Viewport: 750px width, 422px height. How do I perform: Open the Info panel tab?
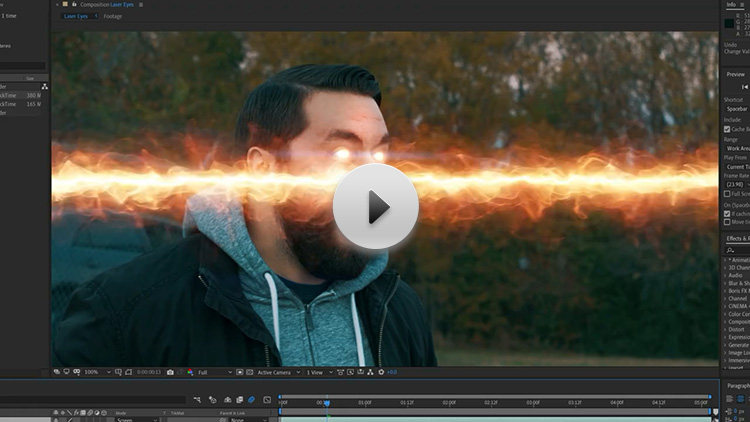731,4
